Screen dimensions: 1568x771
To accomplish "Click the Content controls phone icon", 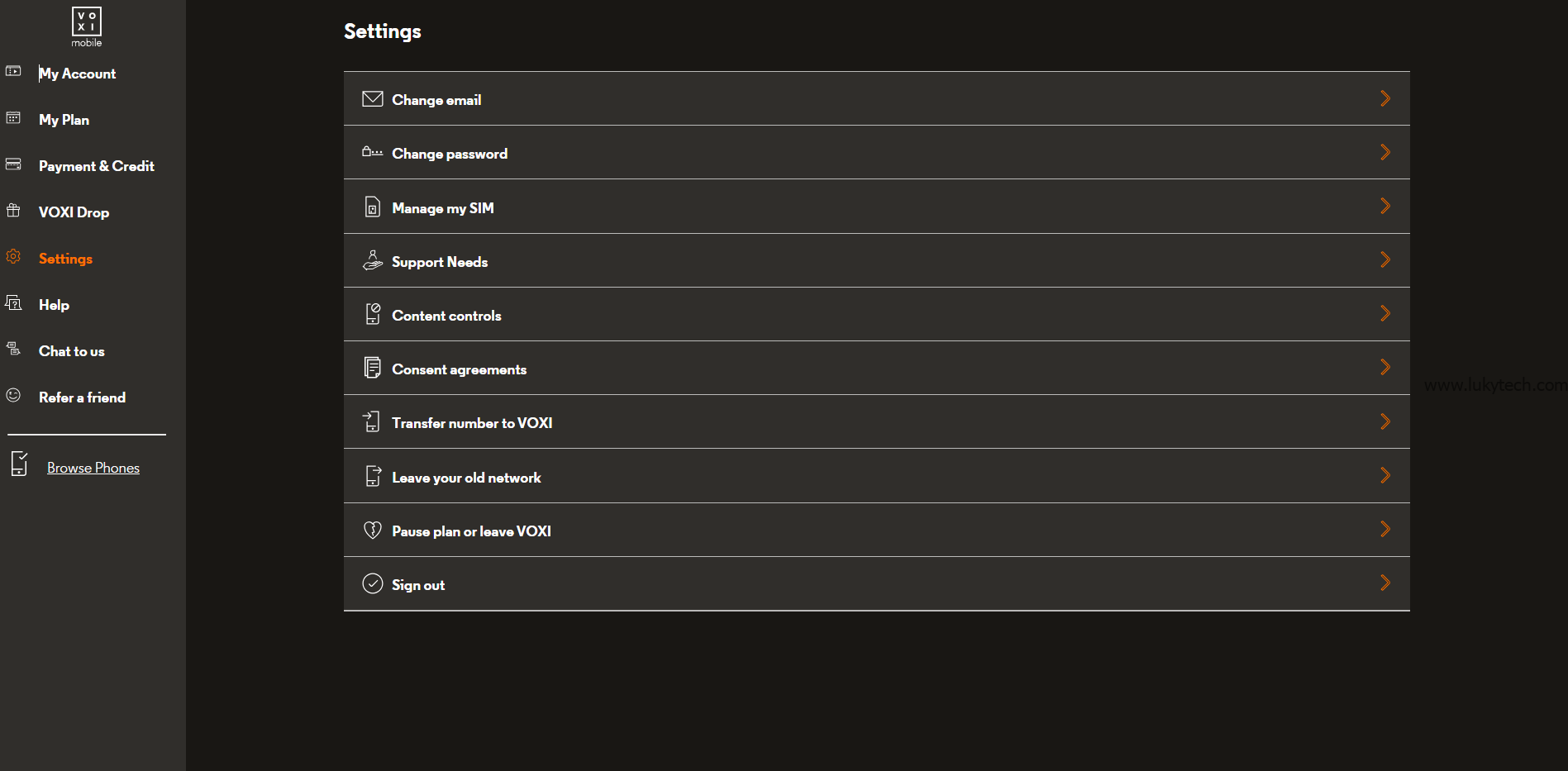I will 373,314.
